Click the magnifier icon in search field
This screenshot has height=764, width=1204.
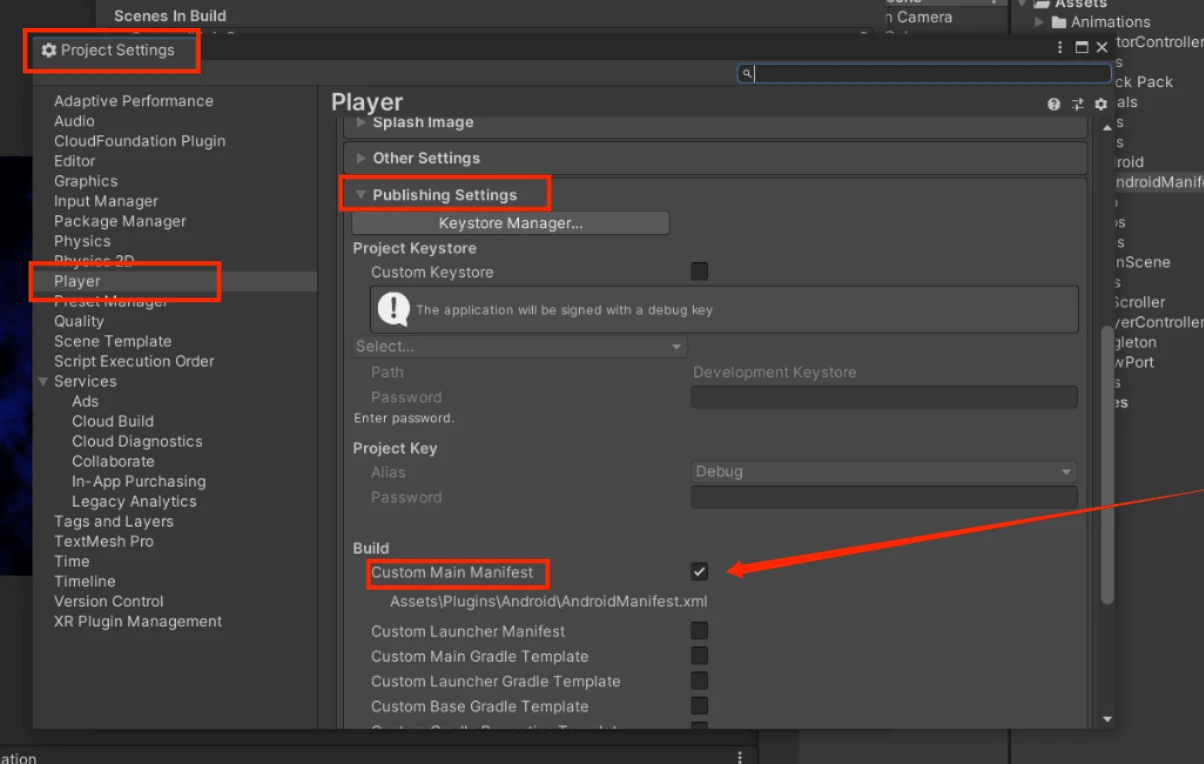(x=746, y=73)
